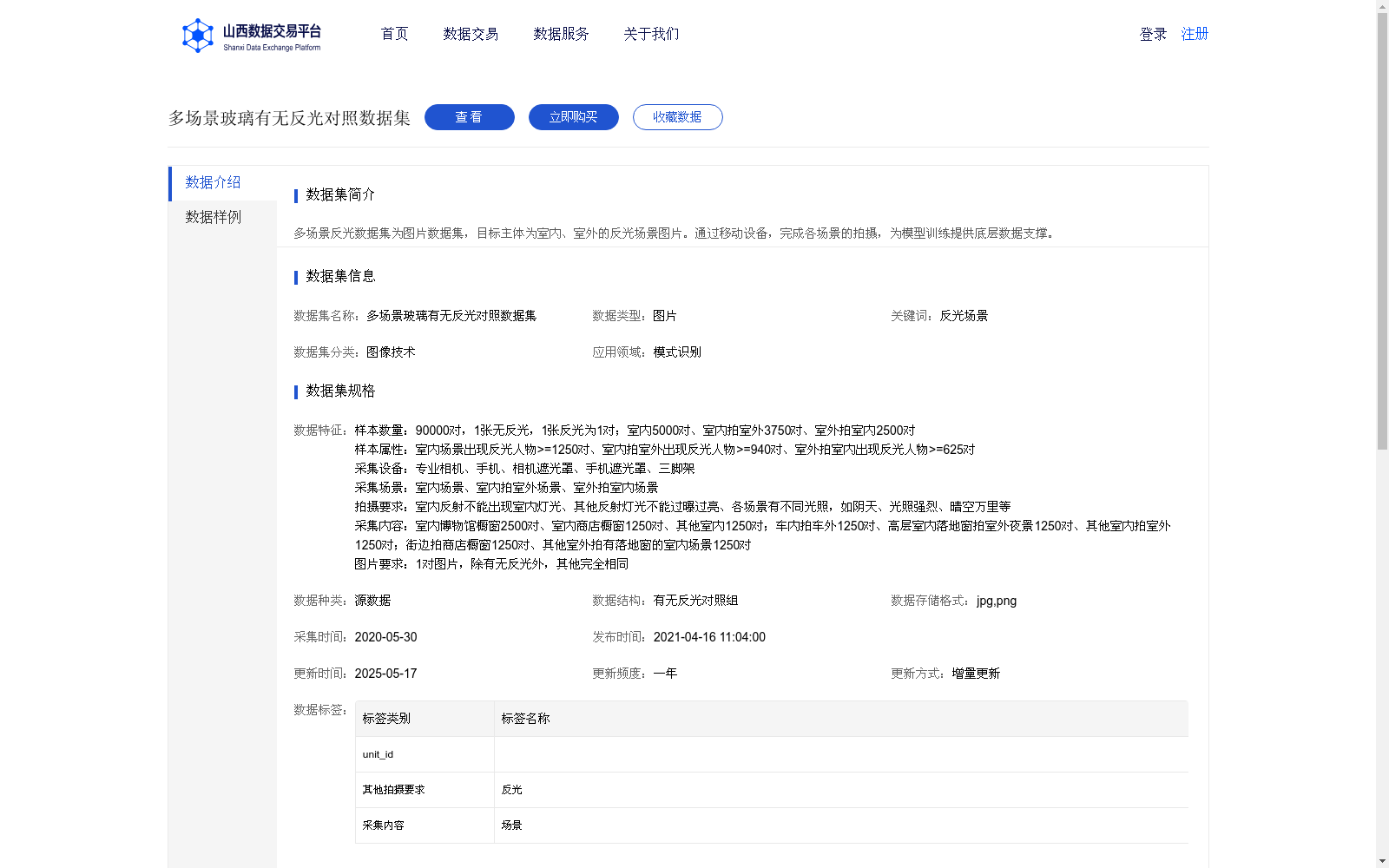
Task: Click the 收藏数据 button
Action: pyautogui.click(x=678, y=117)
